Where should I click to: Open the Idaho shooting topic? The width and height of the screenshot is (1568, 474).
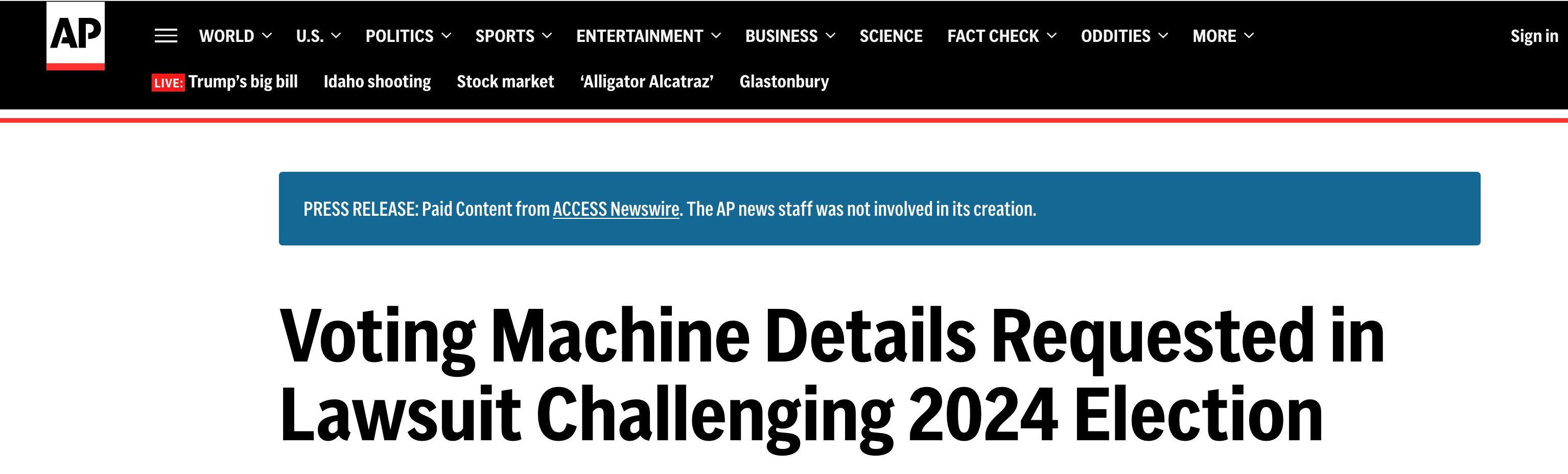coord(377,82)
